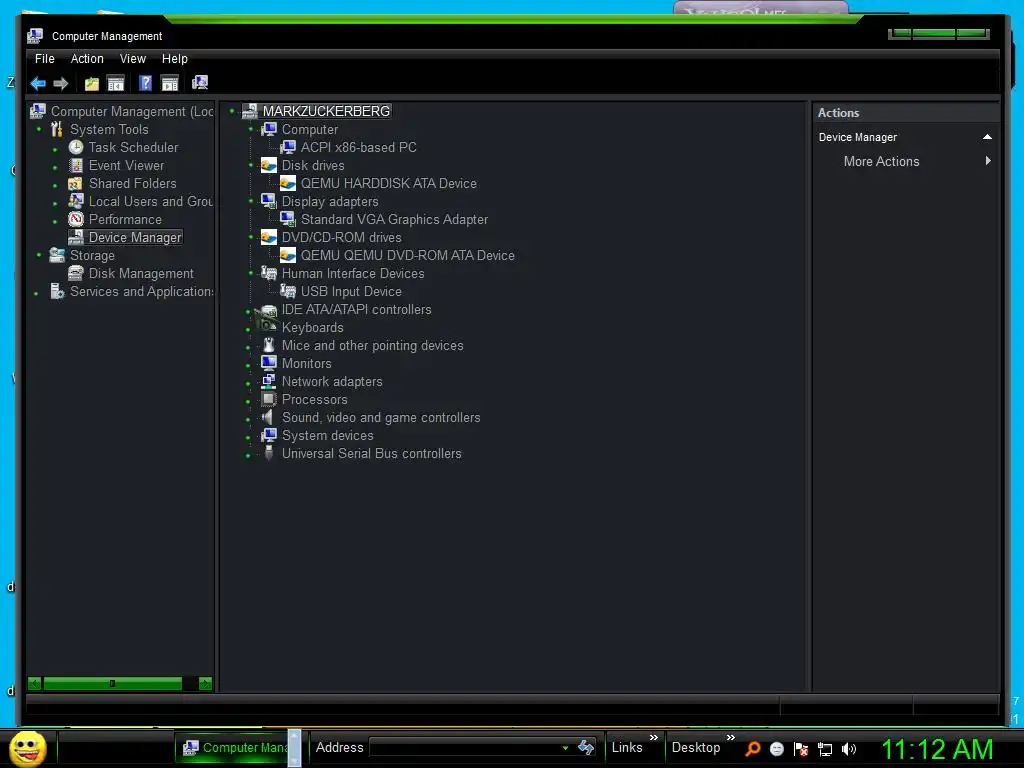Click Mice and other pointing devices icon

(268, 345)
